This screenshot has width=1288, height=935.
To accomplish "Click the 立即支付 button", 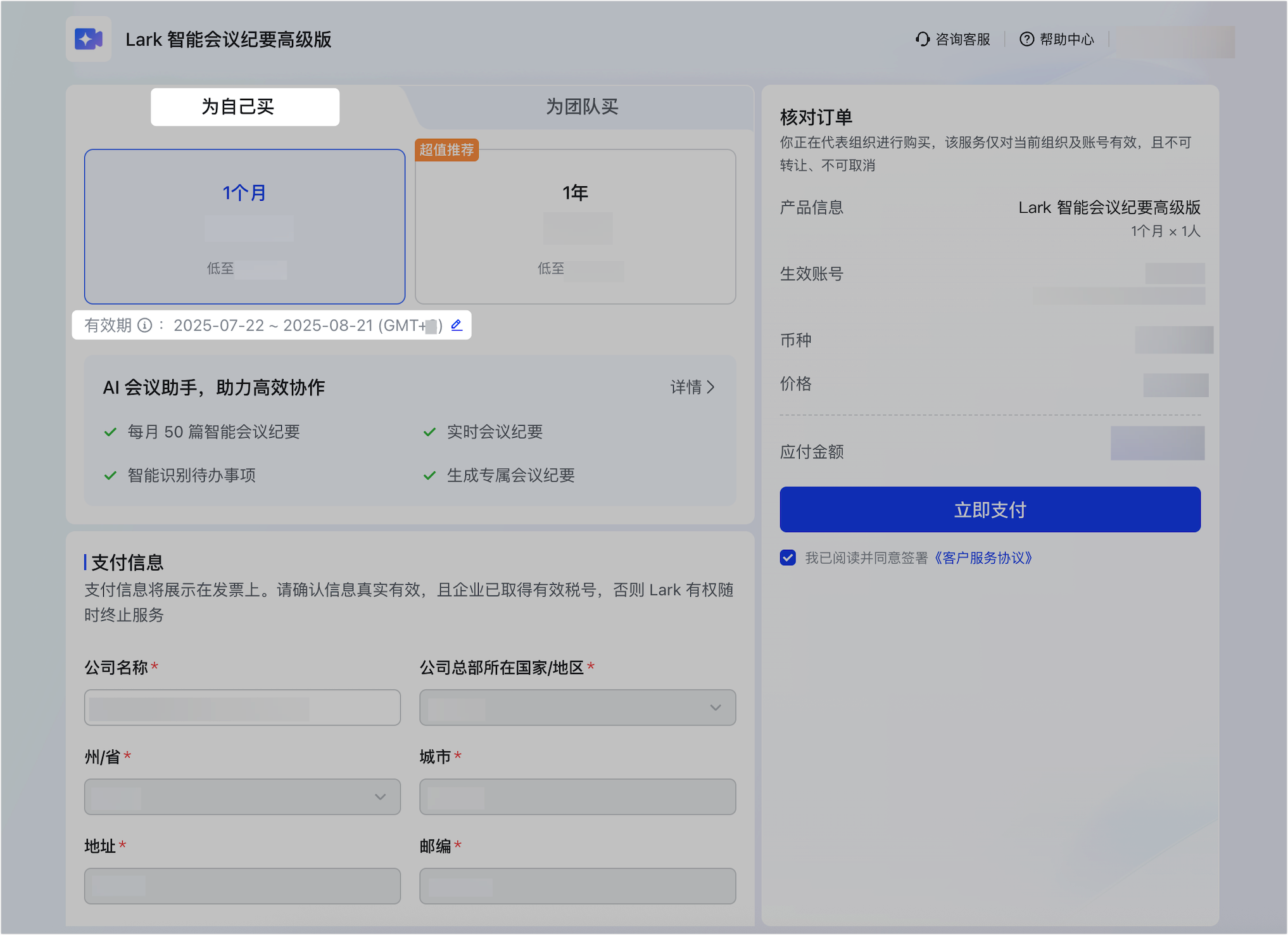I will [990, 509].
